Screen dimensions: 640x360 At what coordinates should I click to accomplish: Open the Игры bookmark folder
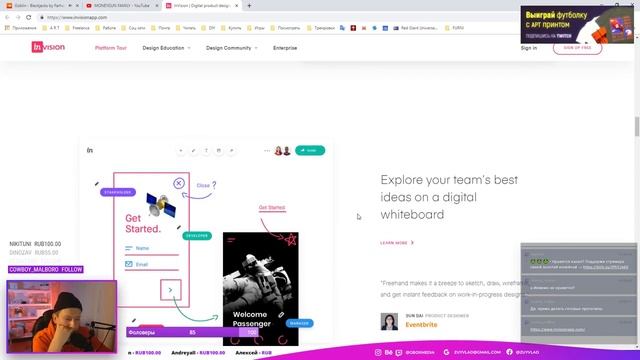pyautogui.click(x=256, y=28)
